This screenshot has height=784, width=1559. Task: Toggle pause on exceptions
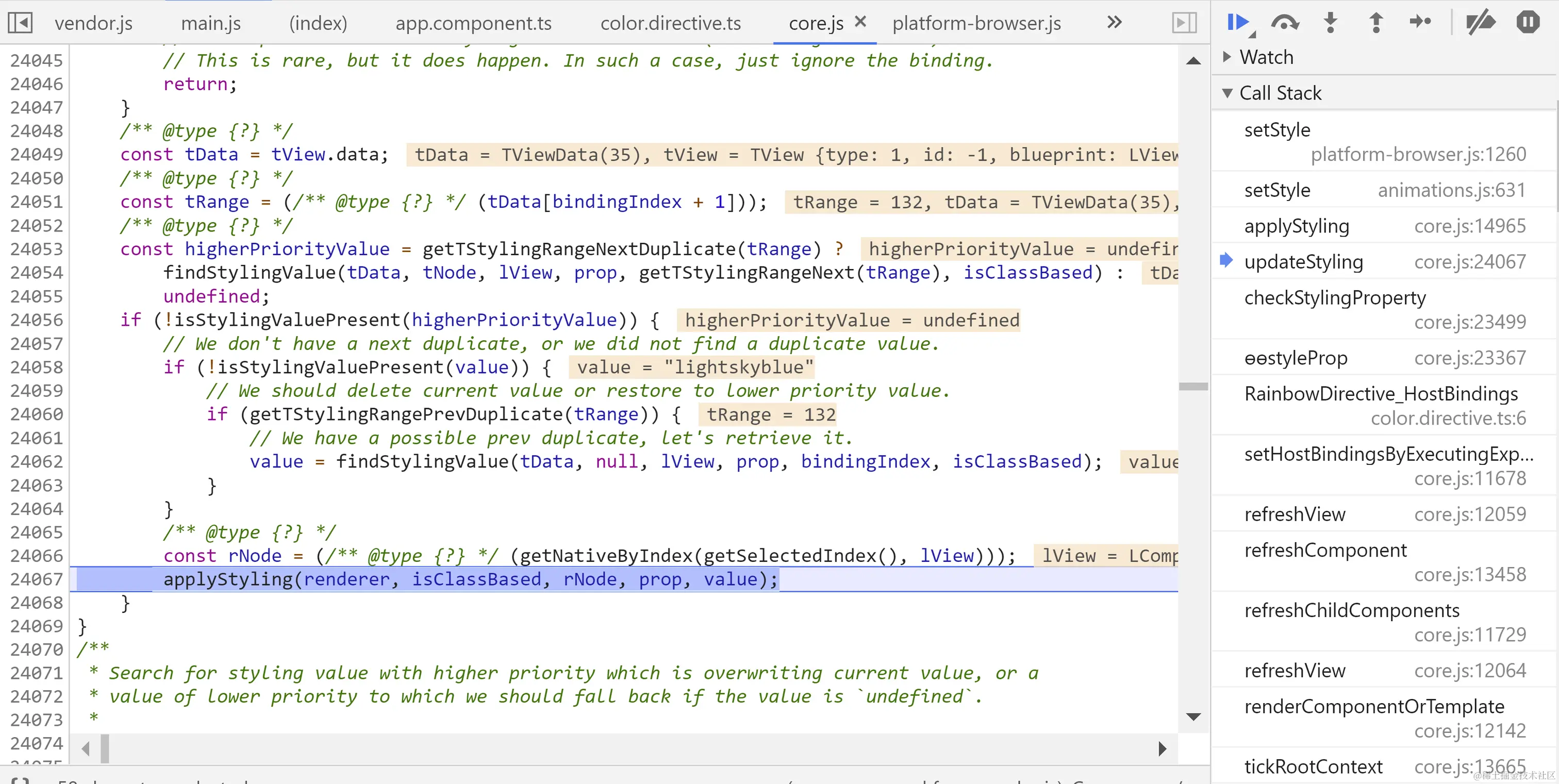point(1528,22)
